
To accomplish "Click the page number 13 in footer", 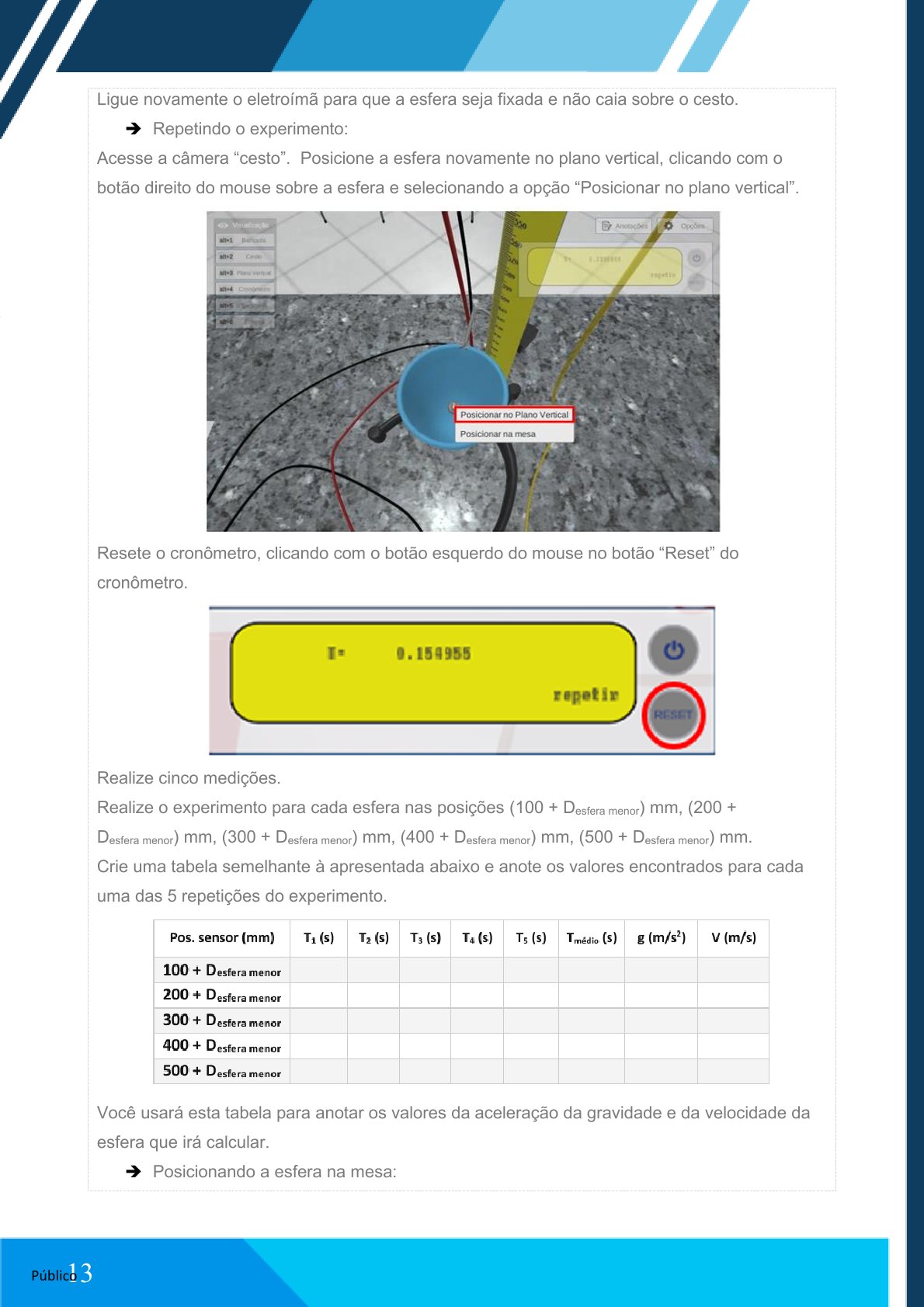I will (81, 1273).
